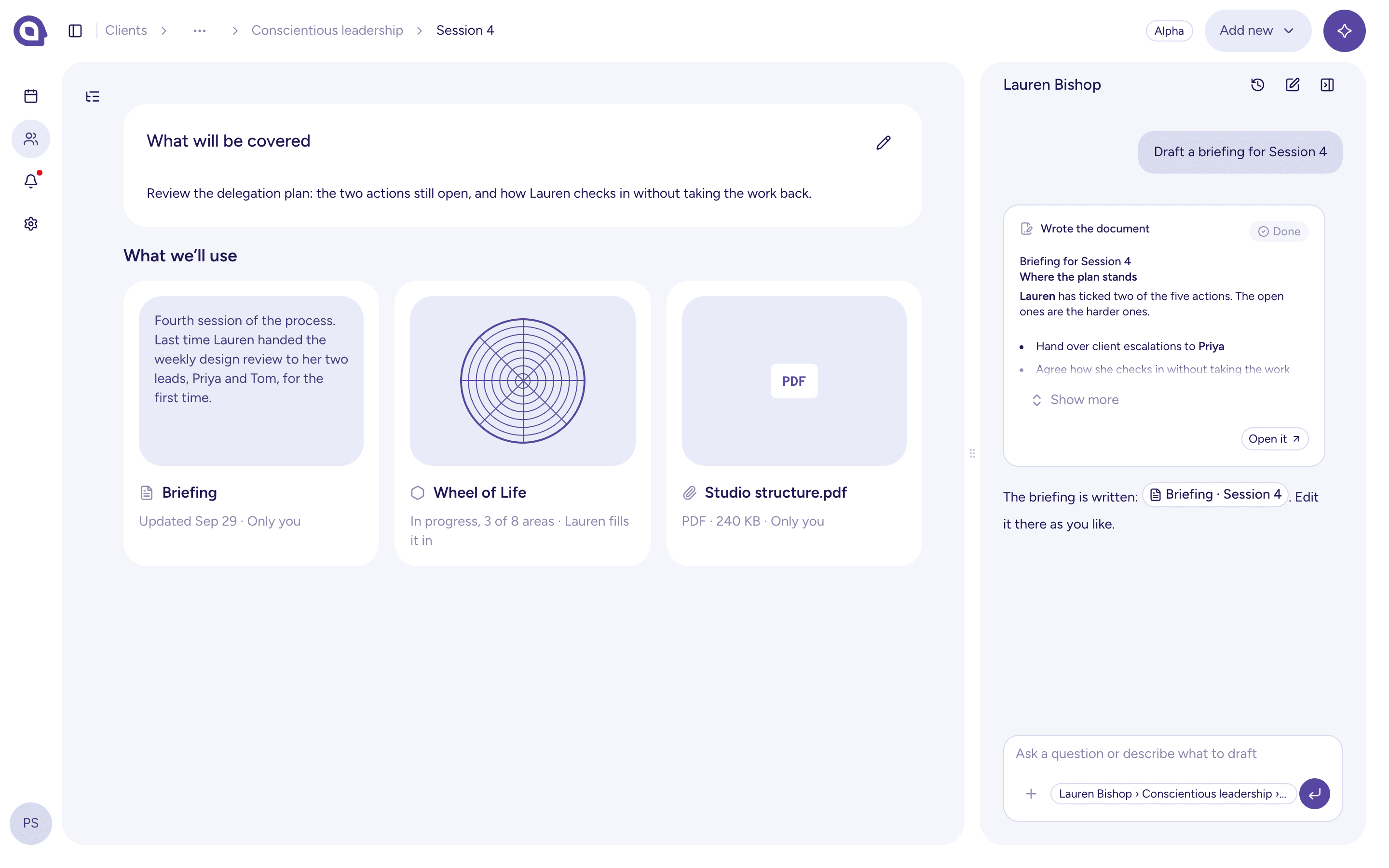1389x868 pixels.
Task: Click the Open it button
Action: 1275,439
